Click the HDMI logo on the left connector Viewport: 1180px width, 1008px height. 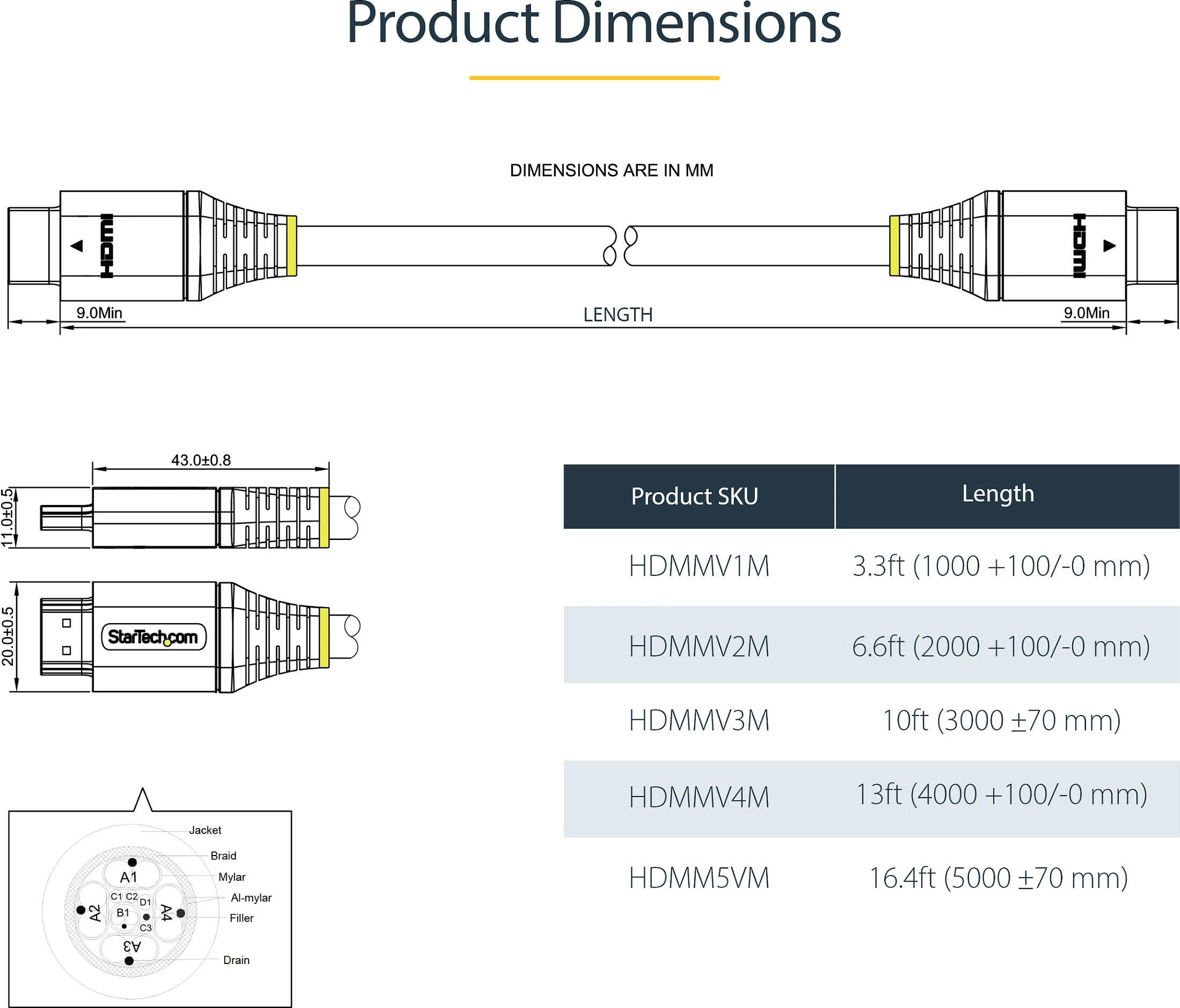(x=106, y=246)
